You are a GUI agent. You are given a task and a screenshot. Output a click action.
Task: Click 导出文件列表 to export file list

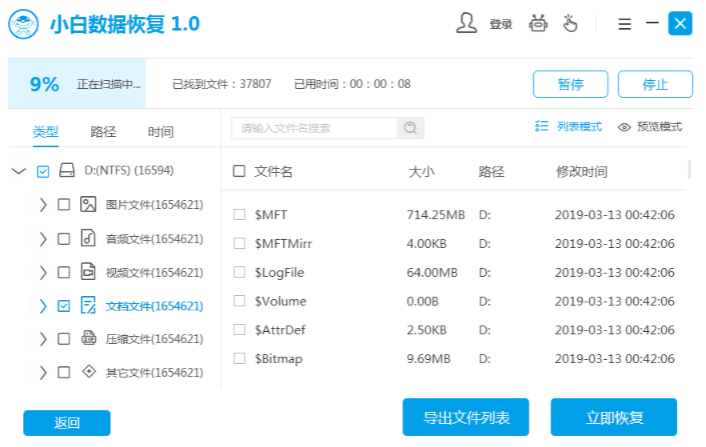(x=466, y=417)
